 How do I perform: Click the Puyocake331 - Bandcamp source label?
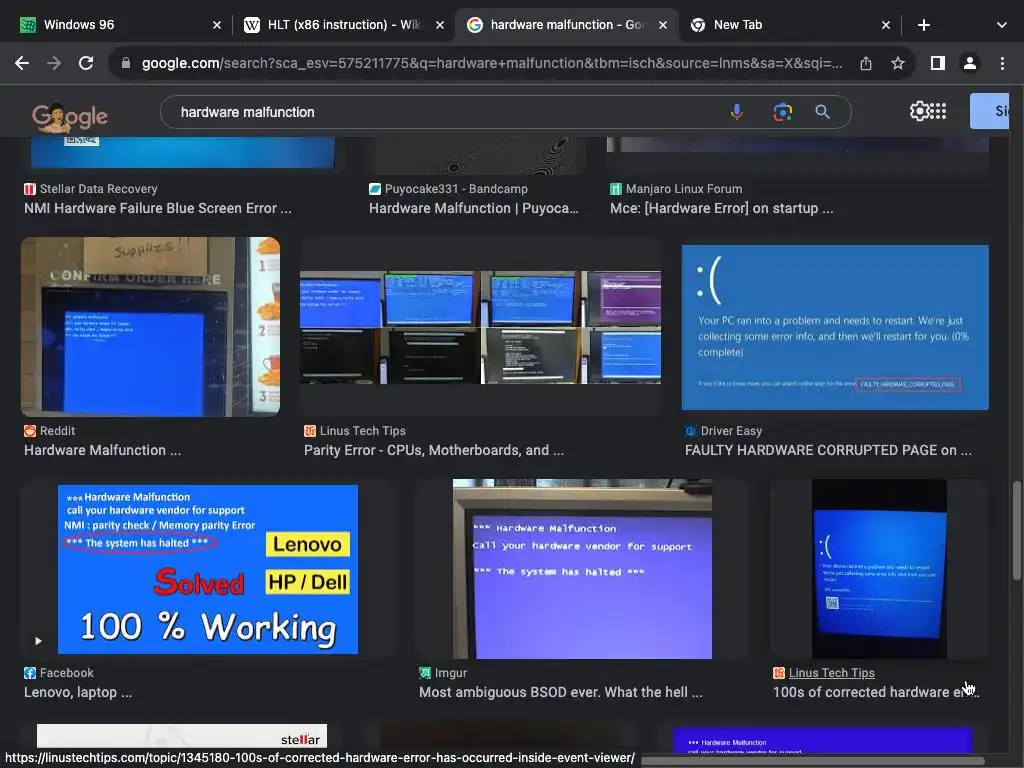click(x=456, y=189)
